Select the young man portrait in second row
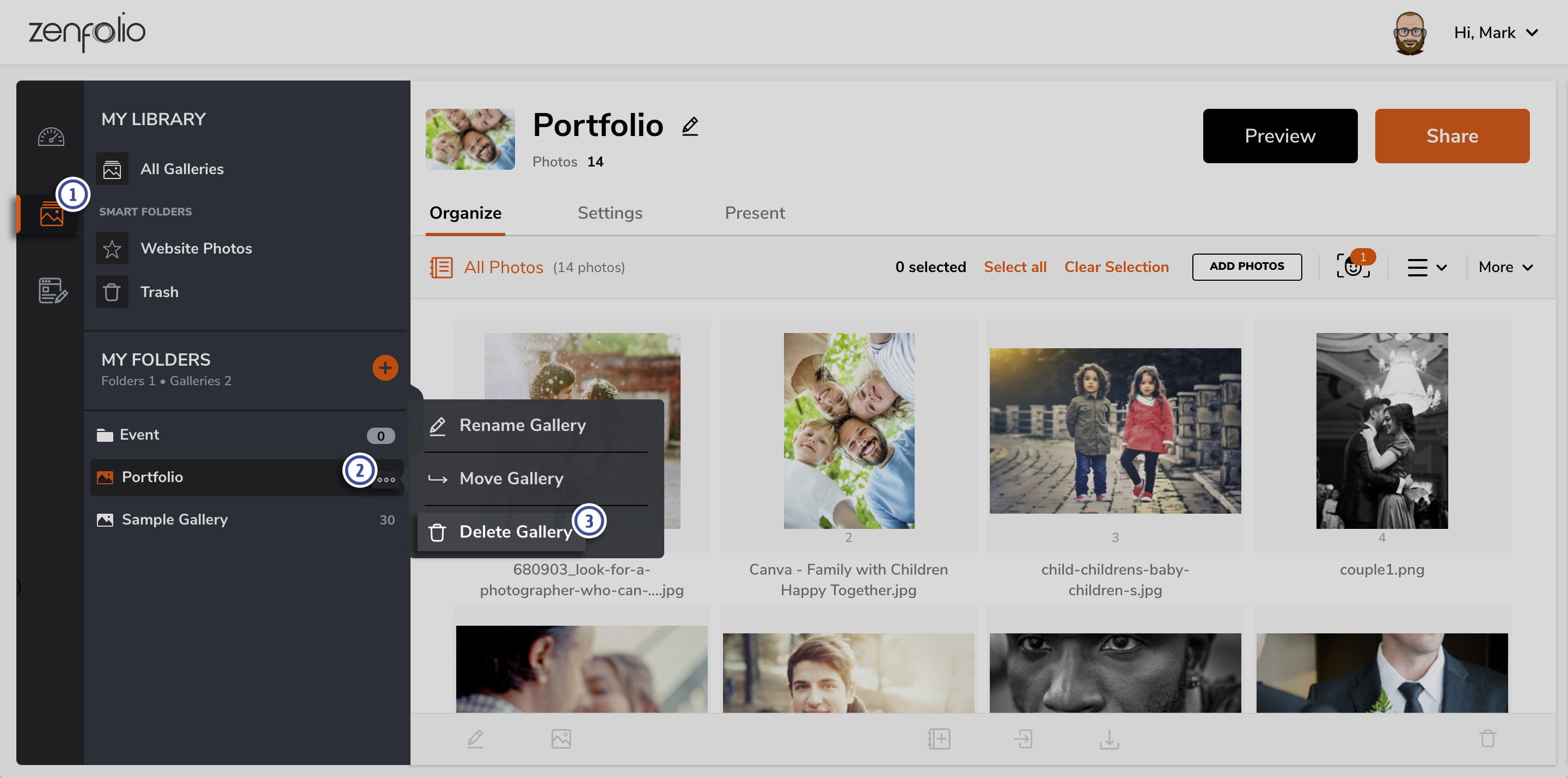The image size is (1568, 777). click(x=849, y=673)
